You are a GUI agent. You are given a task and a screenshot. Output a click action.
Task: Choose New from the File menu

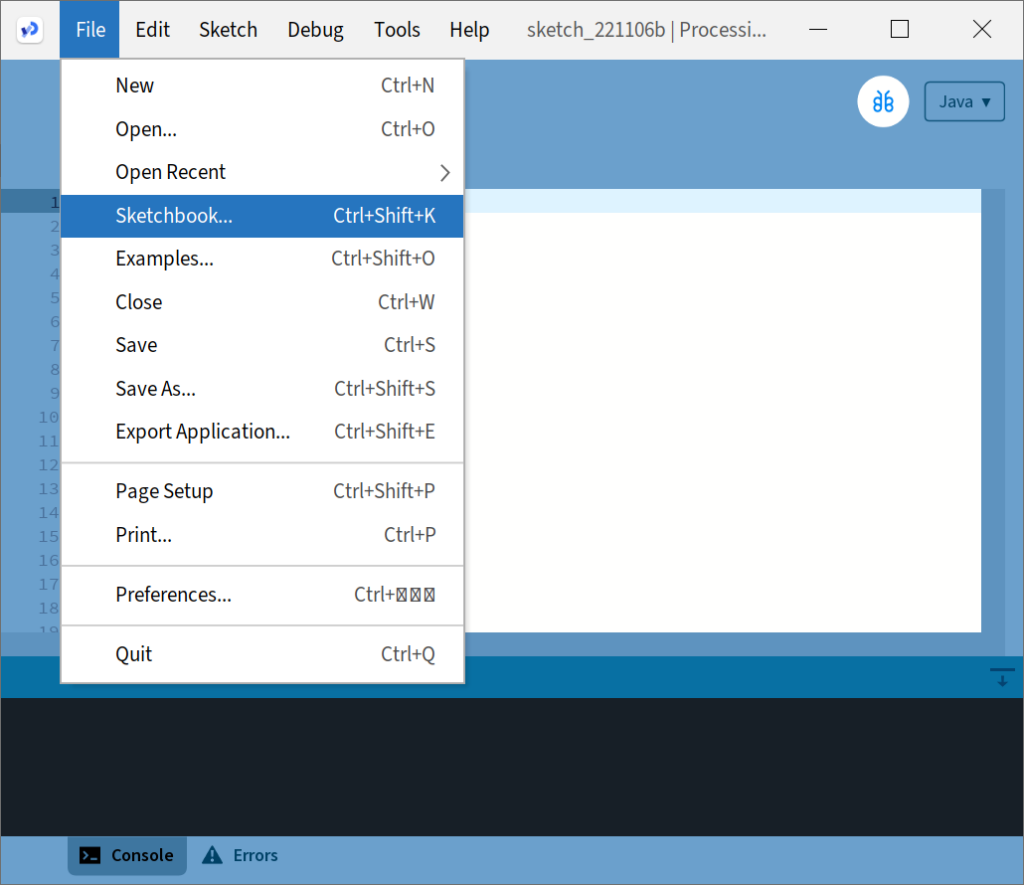tap(262, 86)
